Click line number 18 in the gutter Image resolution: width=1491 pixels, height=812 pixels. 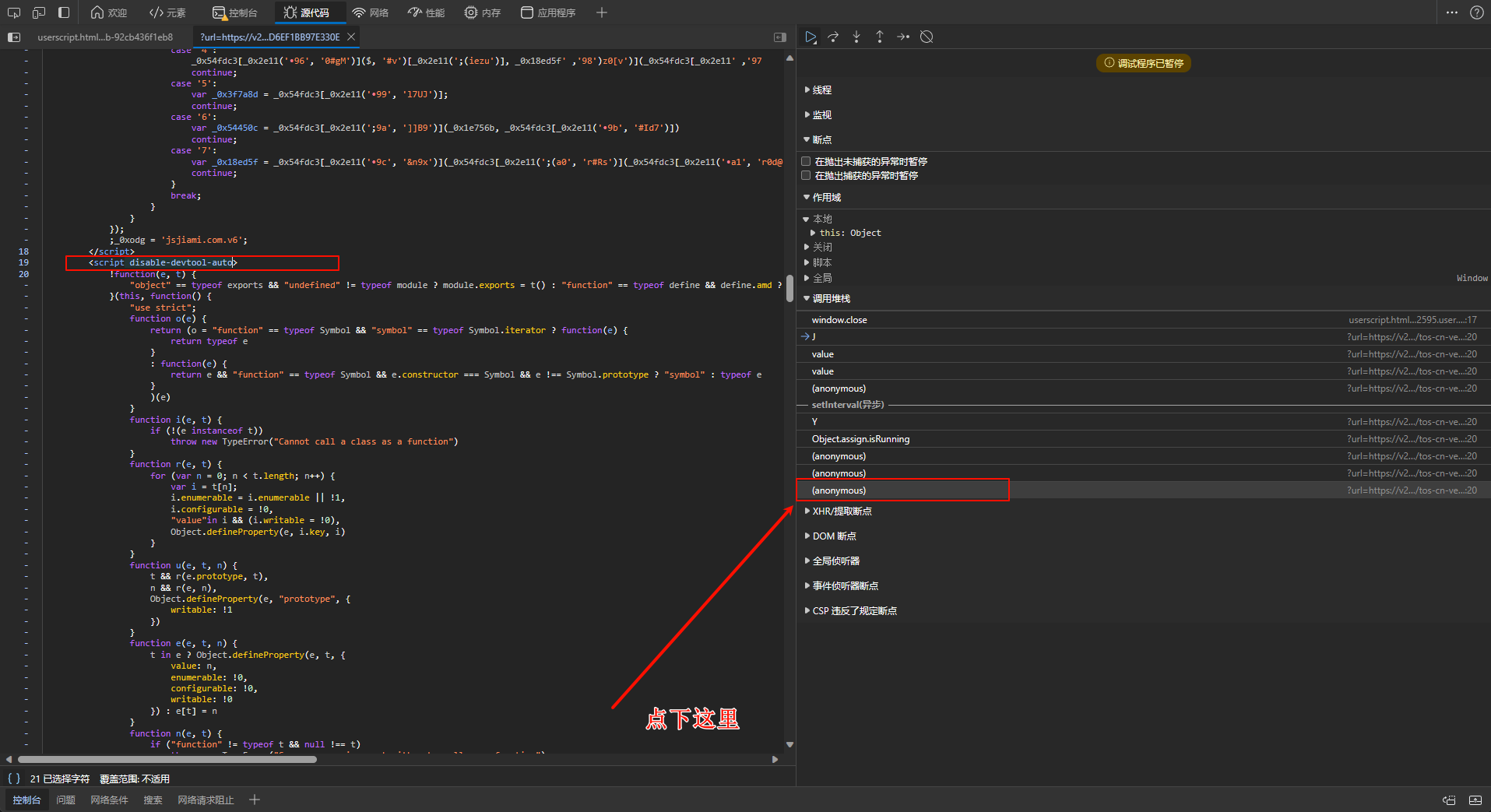tap(23, 251)
